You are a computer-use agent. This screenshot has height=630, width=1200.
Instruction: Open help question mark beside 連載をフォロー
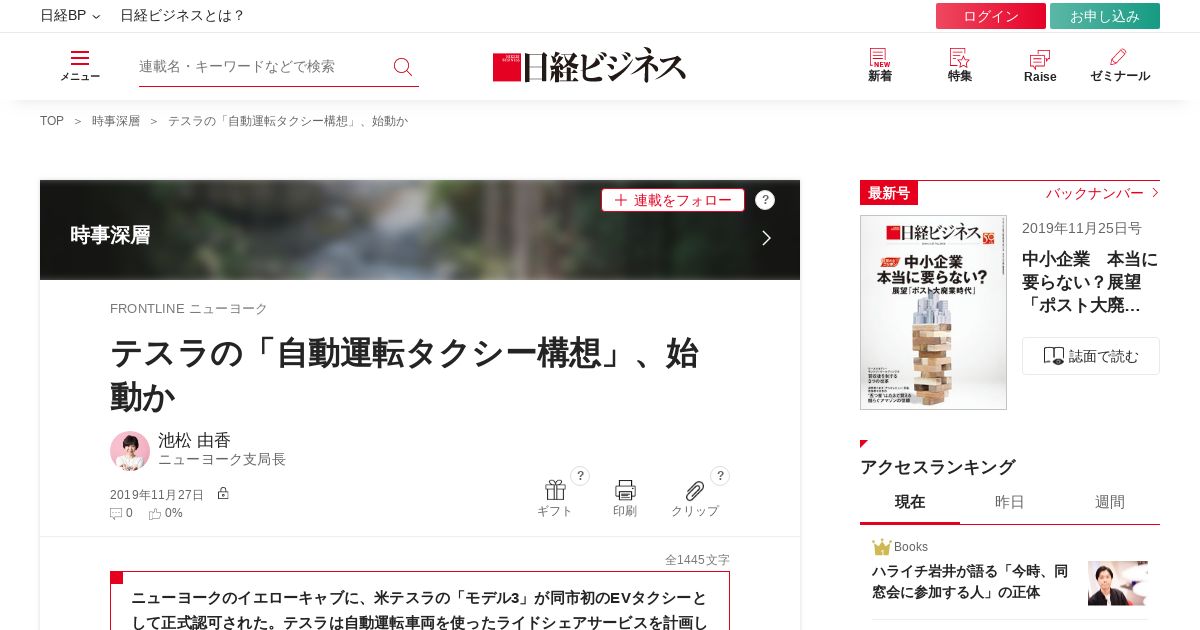(x=765, y=200)
